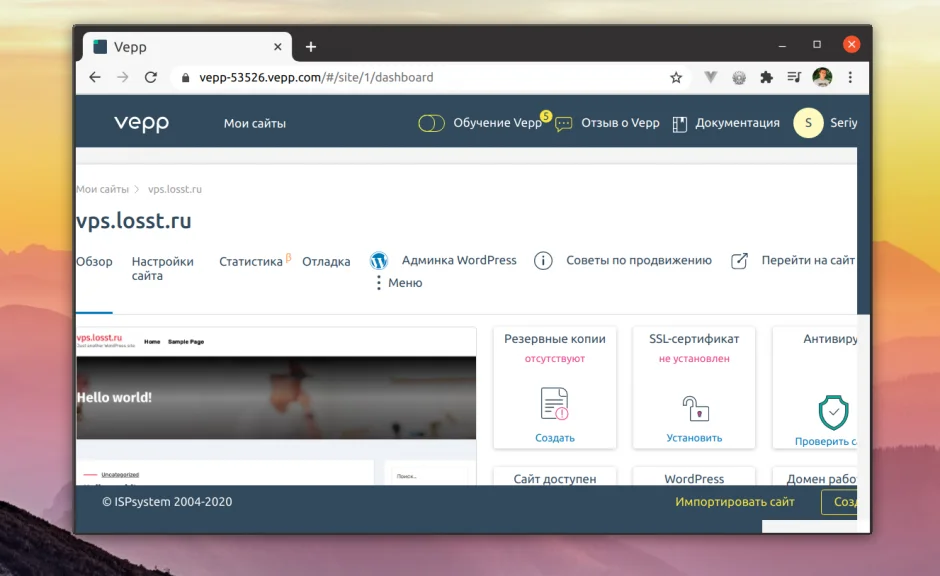Toggle the Обучение Vepp switch

(430, 122)
